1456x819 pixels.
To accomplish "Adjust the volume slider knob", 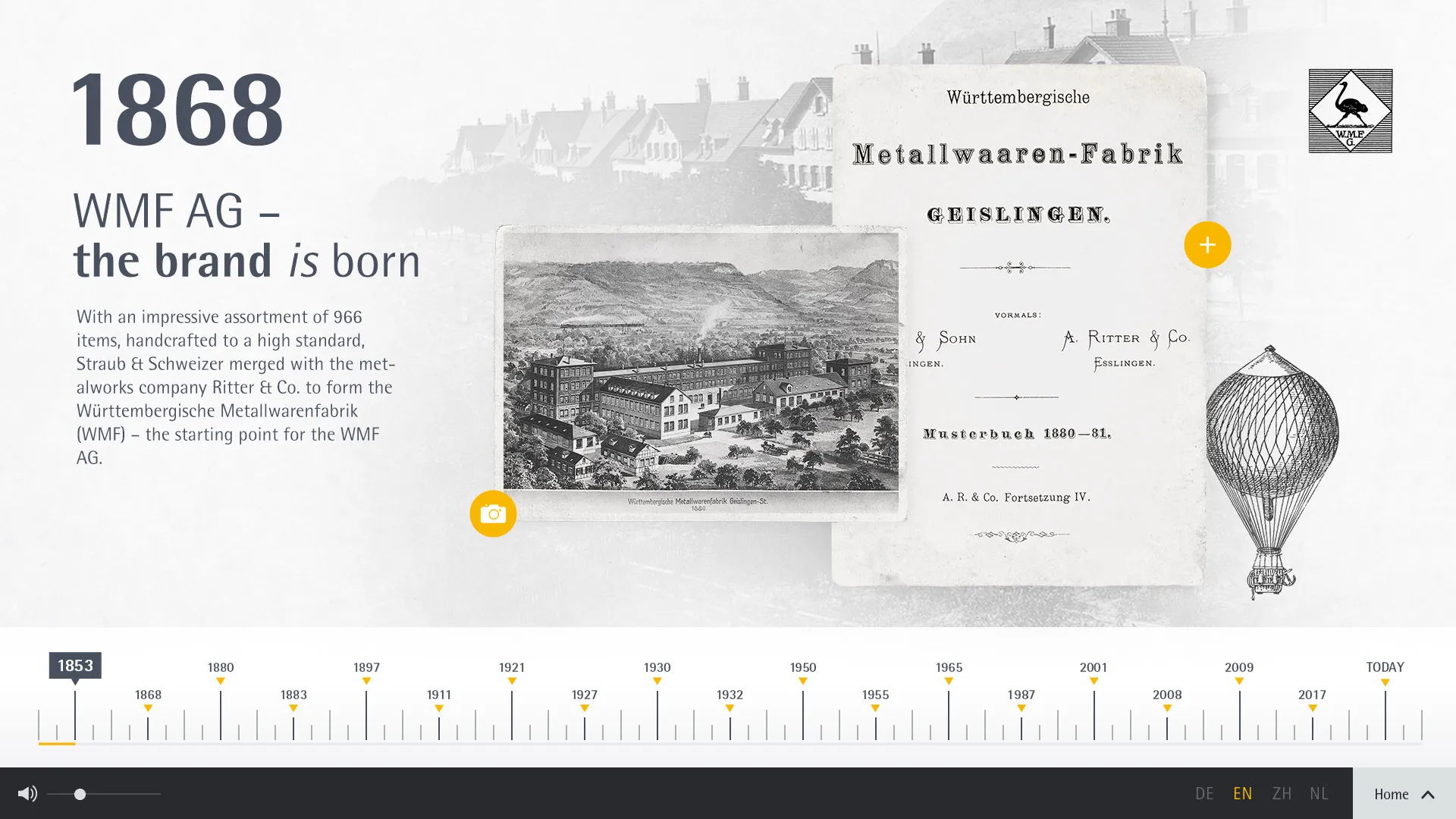I will (80, 794).
